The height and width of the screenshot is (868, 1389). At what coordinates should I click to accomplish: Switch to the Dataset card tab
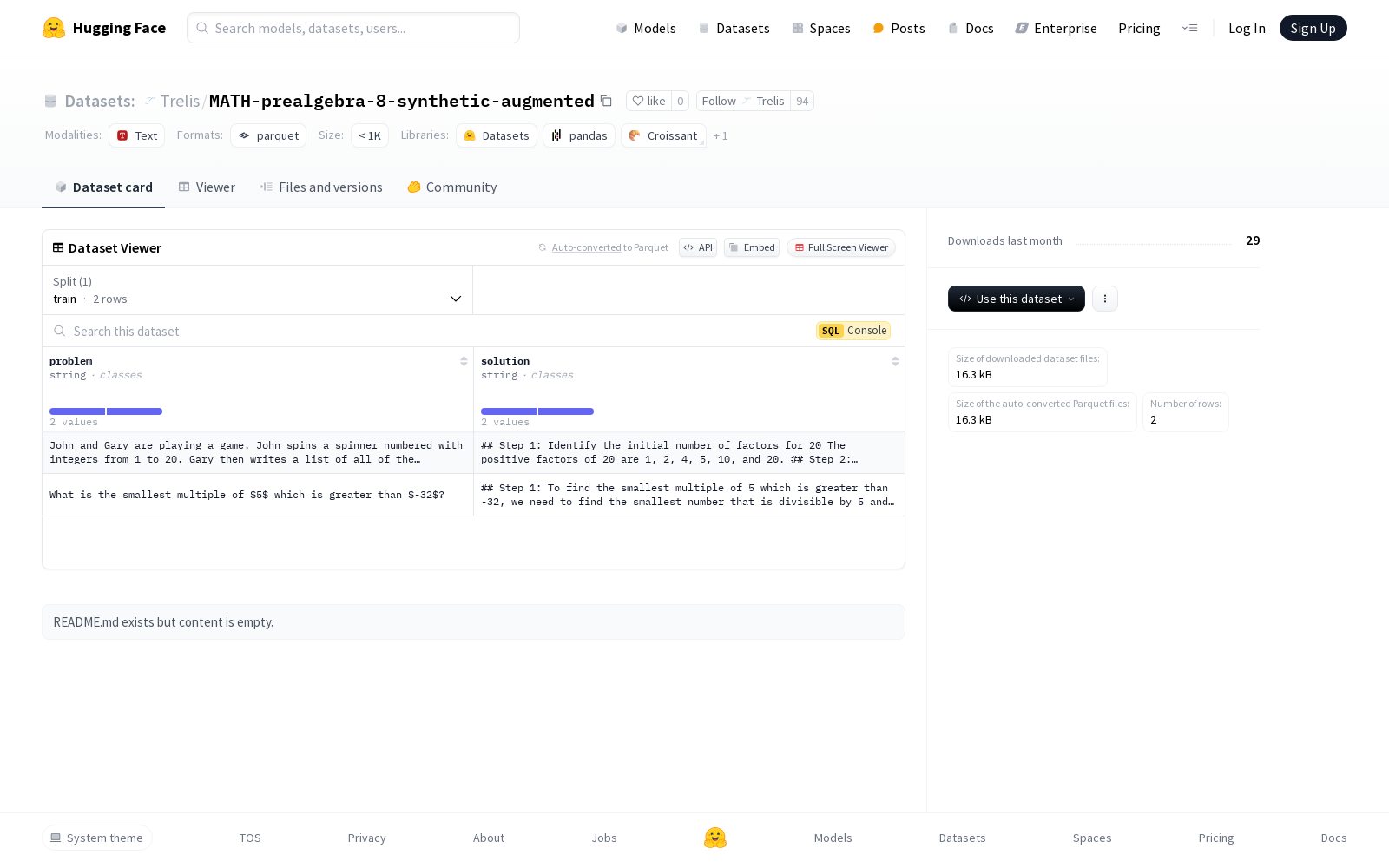(103, 187)
